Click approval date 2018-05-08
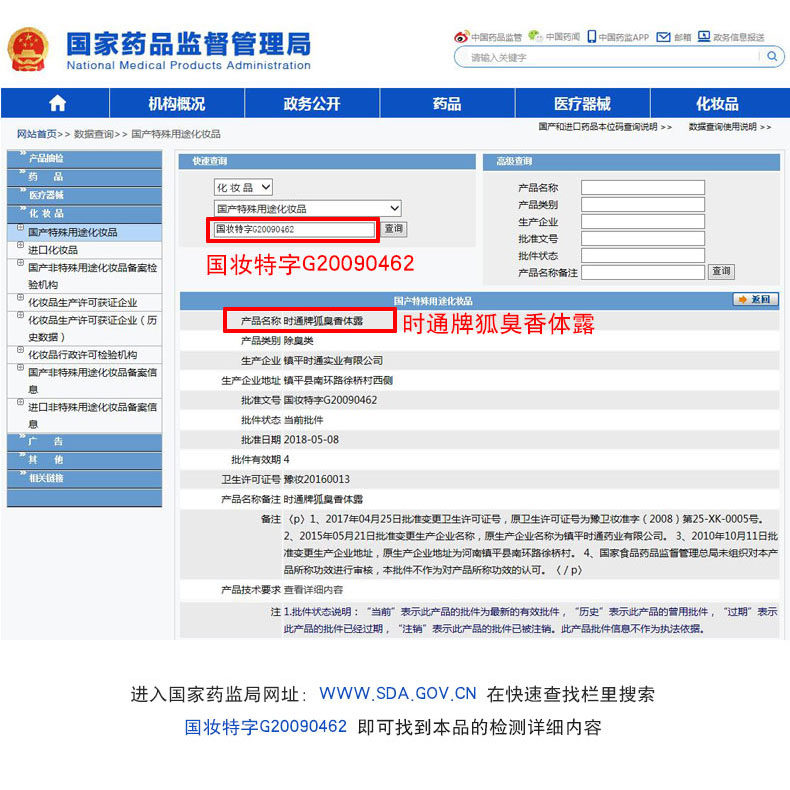This screenshot has width=790, height=790. click(311, 440)
